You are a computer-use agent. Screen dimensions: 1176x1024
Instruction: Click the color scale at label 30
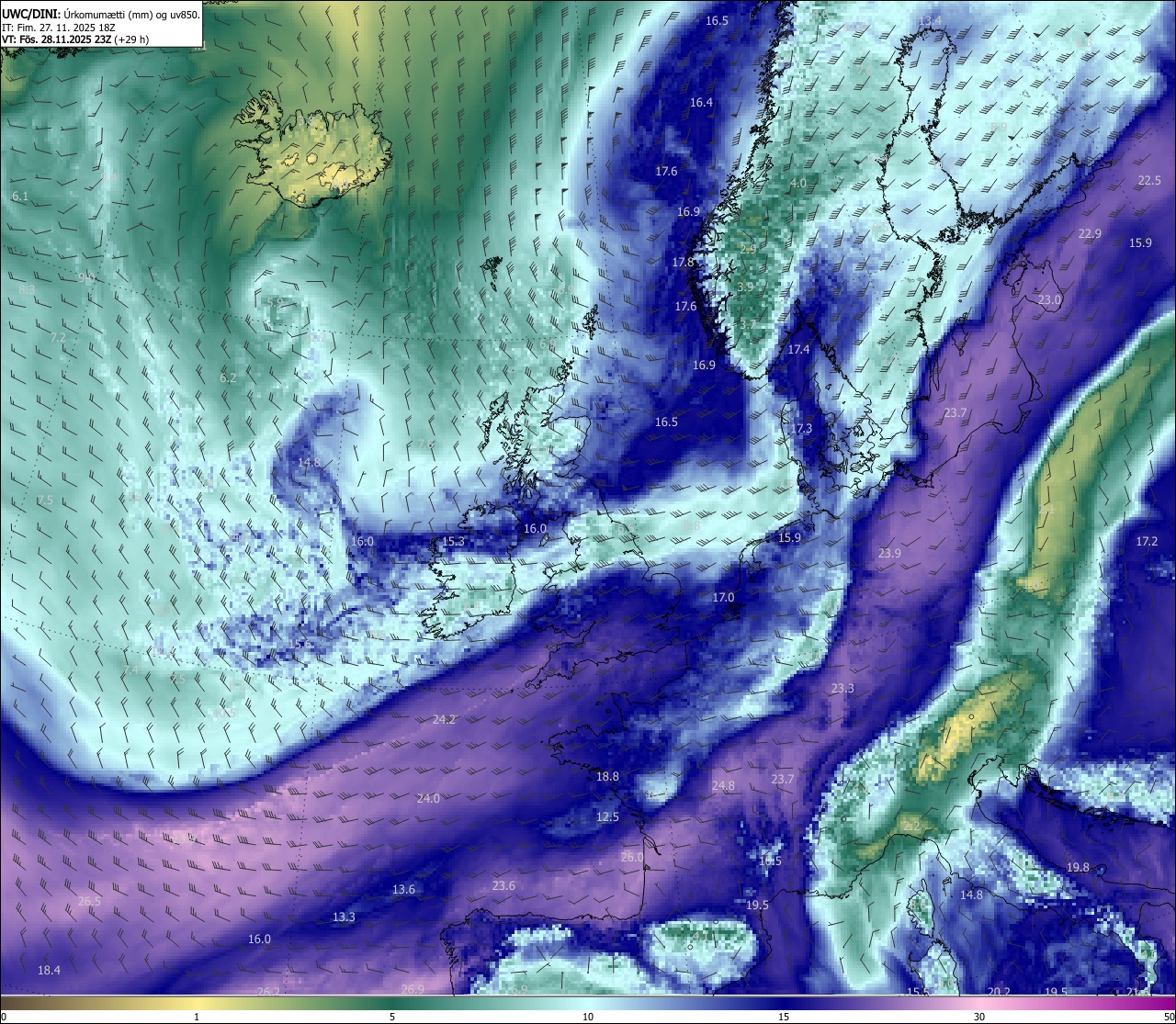coord(979,1017)
